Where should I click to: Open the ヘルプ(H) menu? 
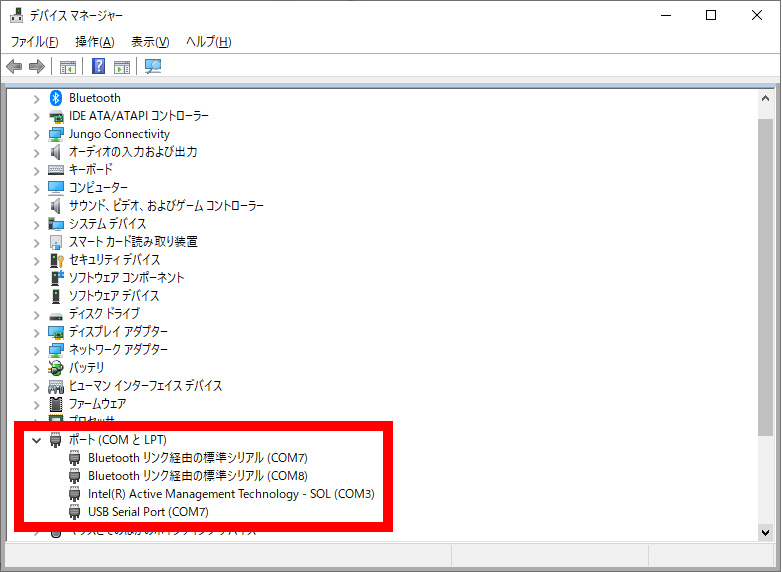click(208, 42)
